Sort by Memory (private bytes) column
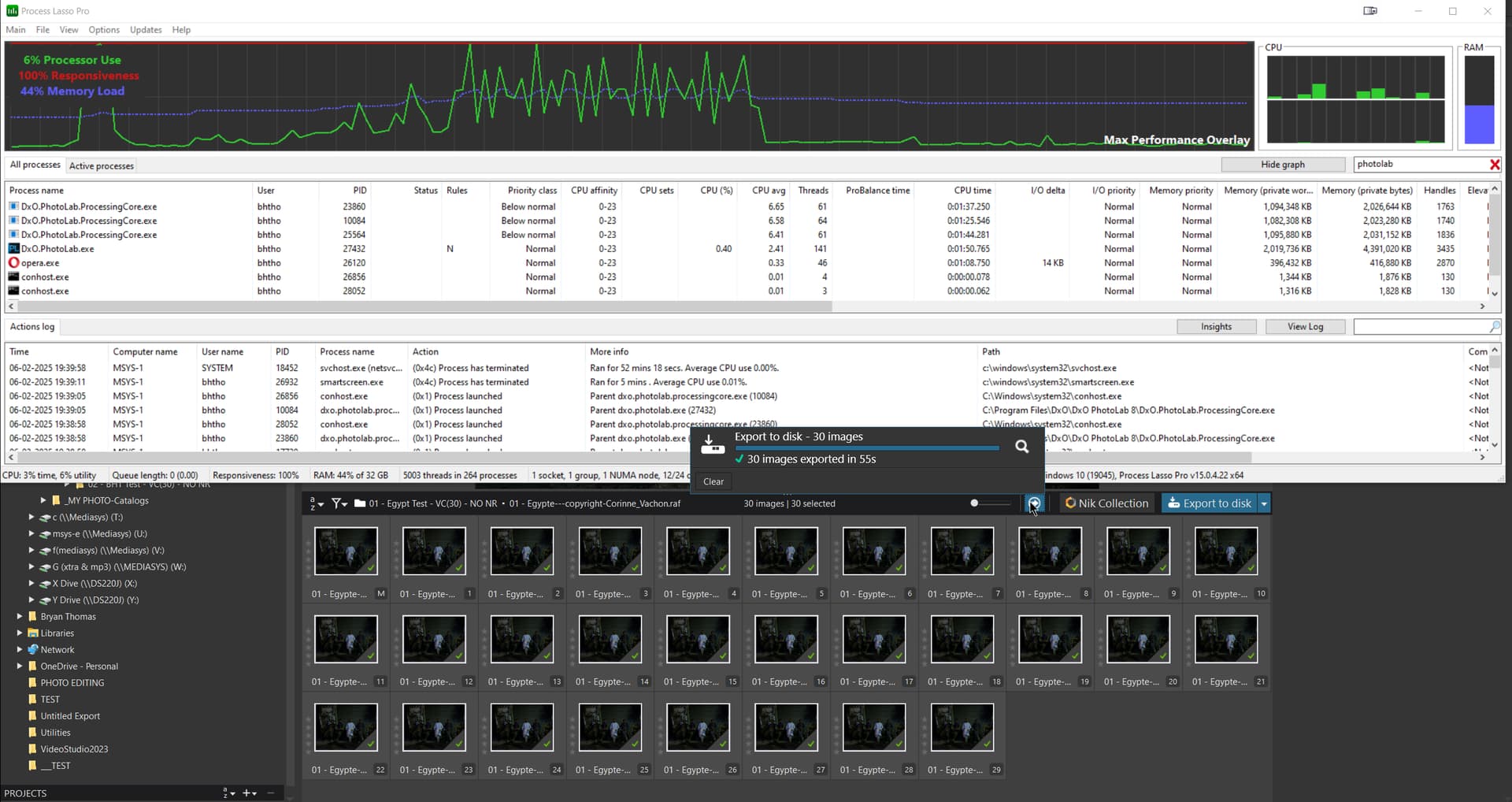 pos(1366,191)
